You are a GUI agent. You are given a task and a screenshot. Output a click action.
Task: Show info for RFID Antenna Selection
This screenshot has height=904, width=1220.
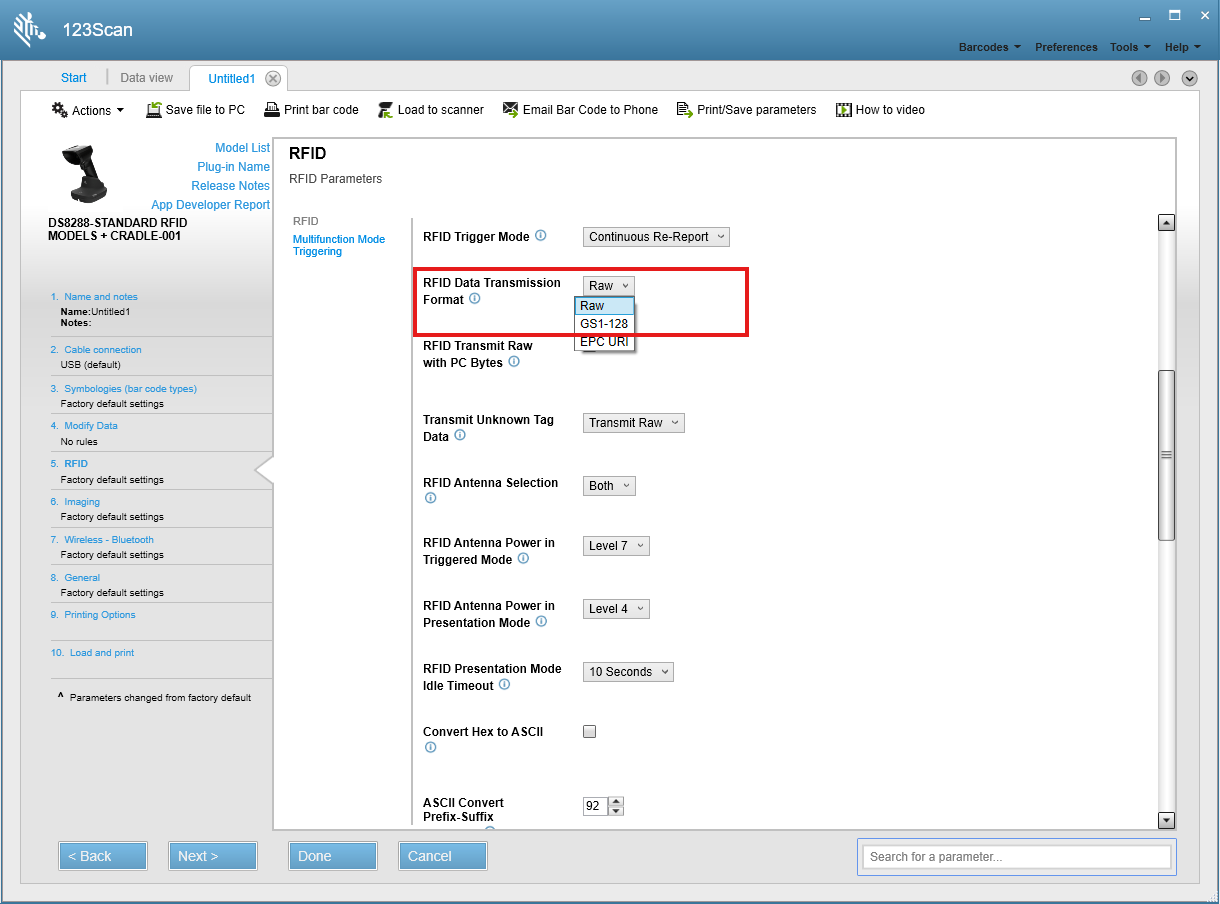point(430,499)
